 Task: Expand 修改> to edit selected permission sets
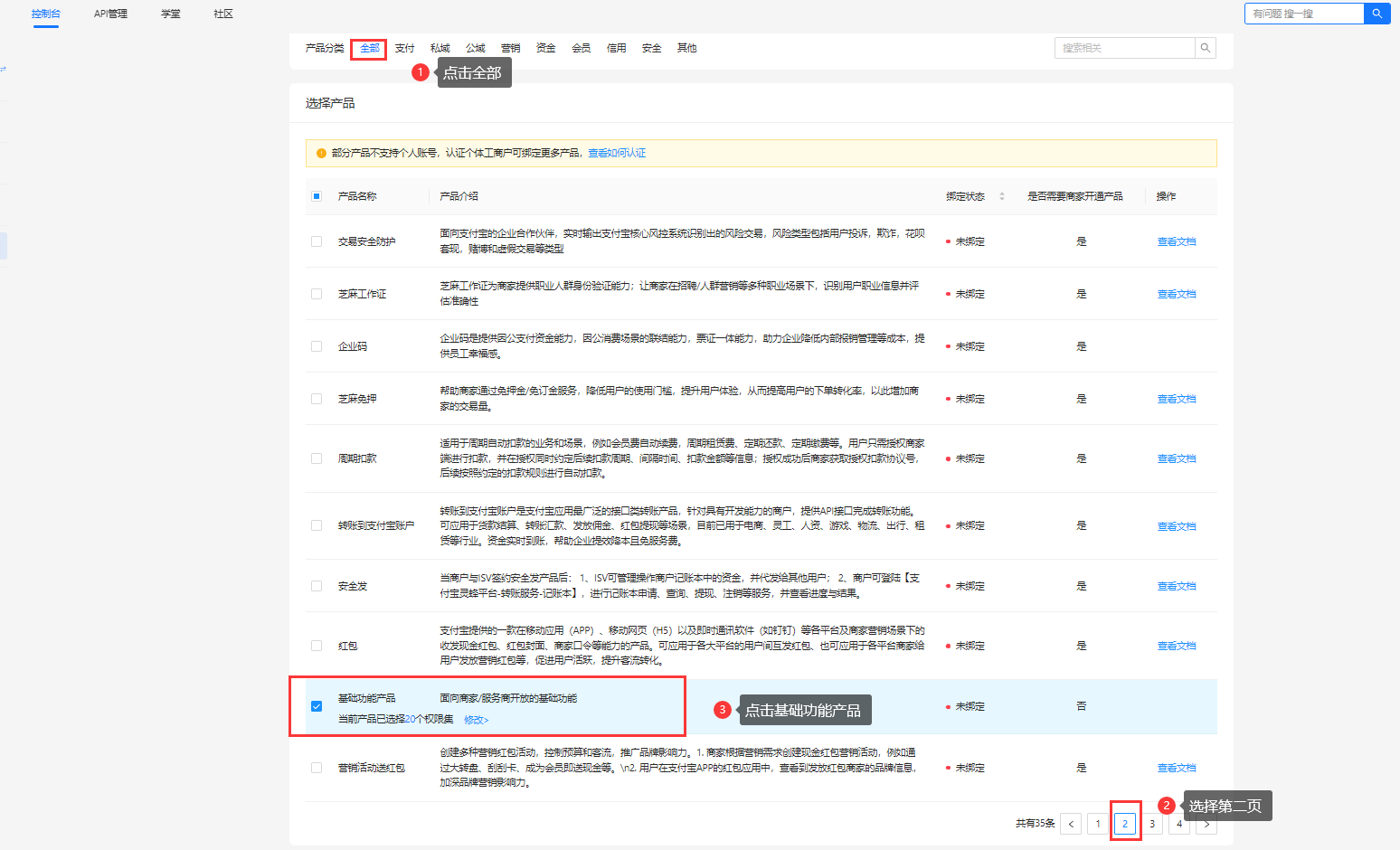click(476, 720)
